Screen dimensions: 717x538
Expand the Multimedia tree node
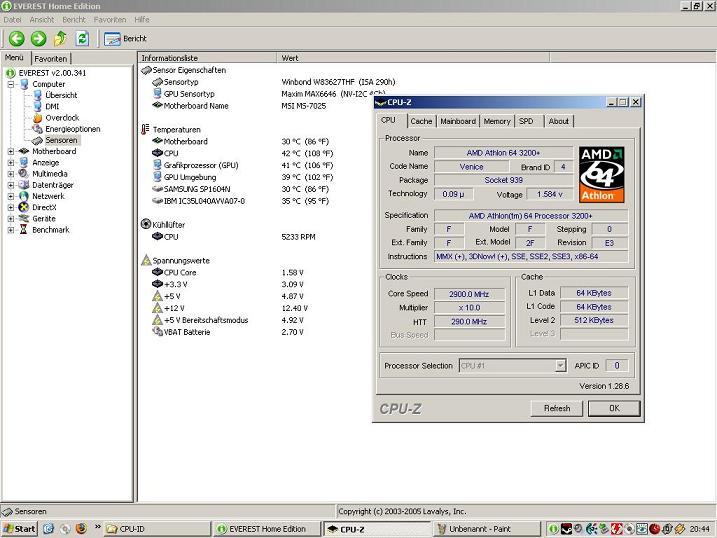(11, 174)
